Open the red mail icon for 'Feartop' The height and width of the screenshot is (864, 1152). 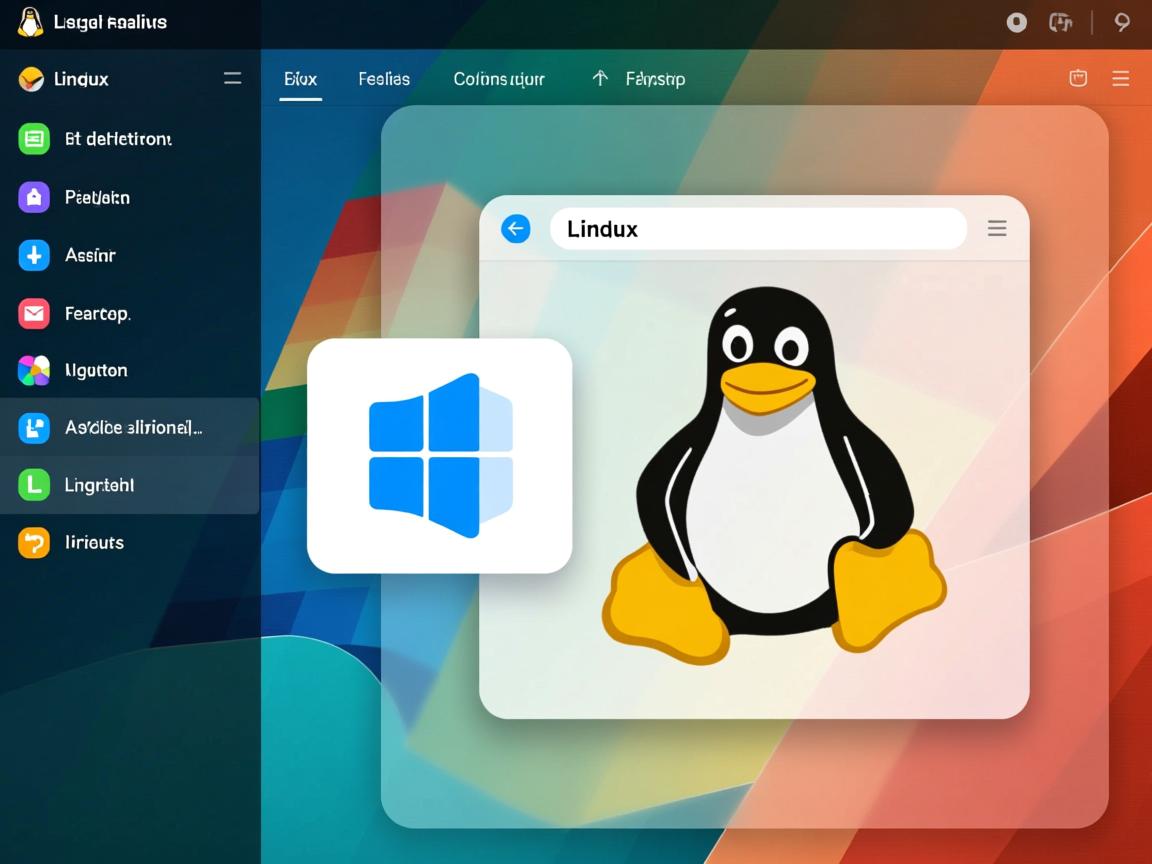(33, 313)
